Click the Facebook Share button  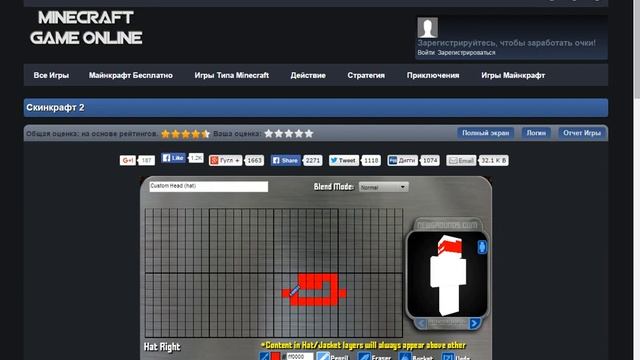[x=285, y=160]
